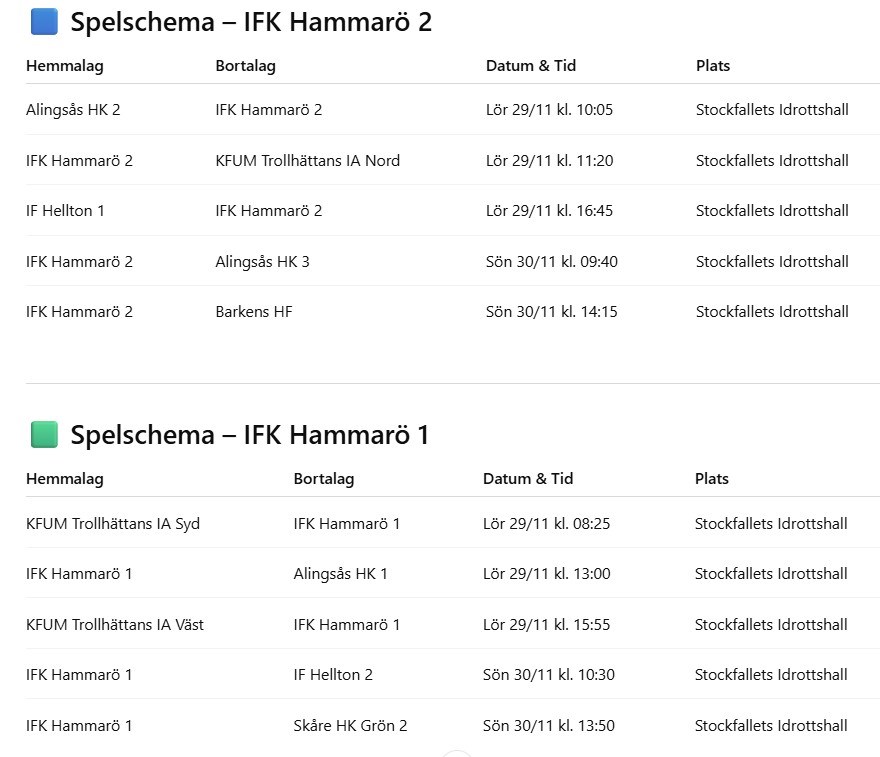Click KFUM Trollhättans IA Väst team name
This screenshot has height=757, width=880.
coord(115,625)
